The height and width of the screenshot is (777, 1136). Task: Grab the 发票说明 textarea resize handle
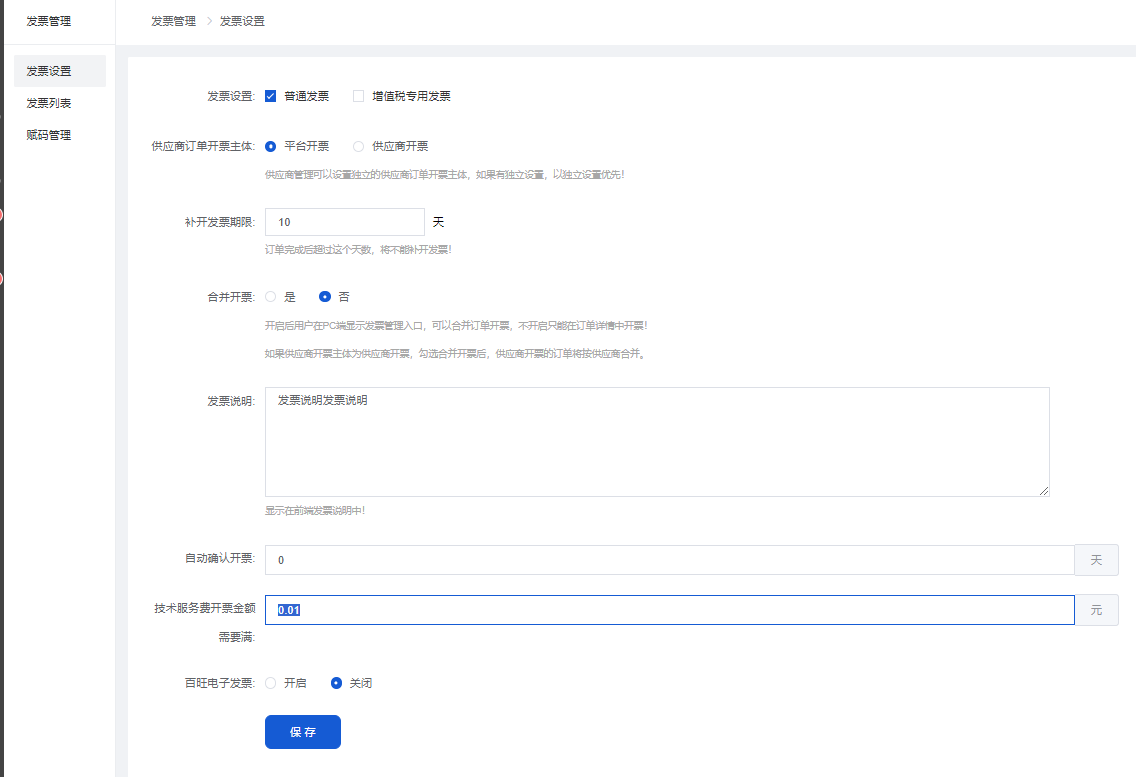coord(1044,491)
